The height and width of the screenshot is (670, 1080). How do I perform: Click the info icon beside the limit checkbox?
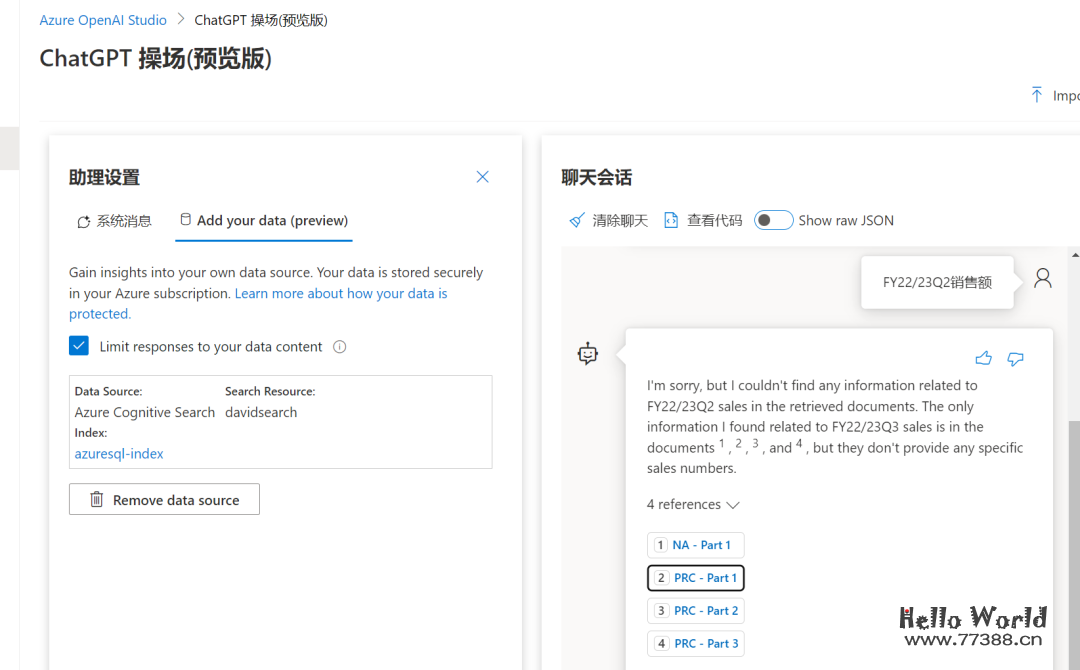pyautogui.click(x=339, y=346)
